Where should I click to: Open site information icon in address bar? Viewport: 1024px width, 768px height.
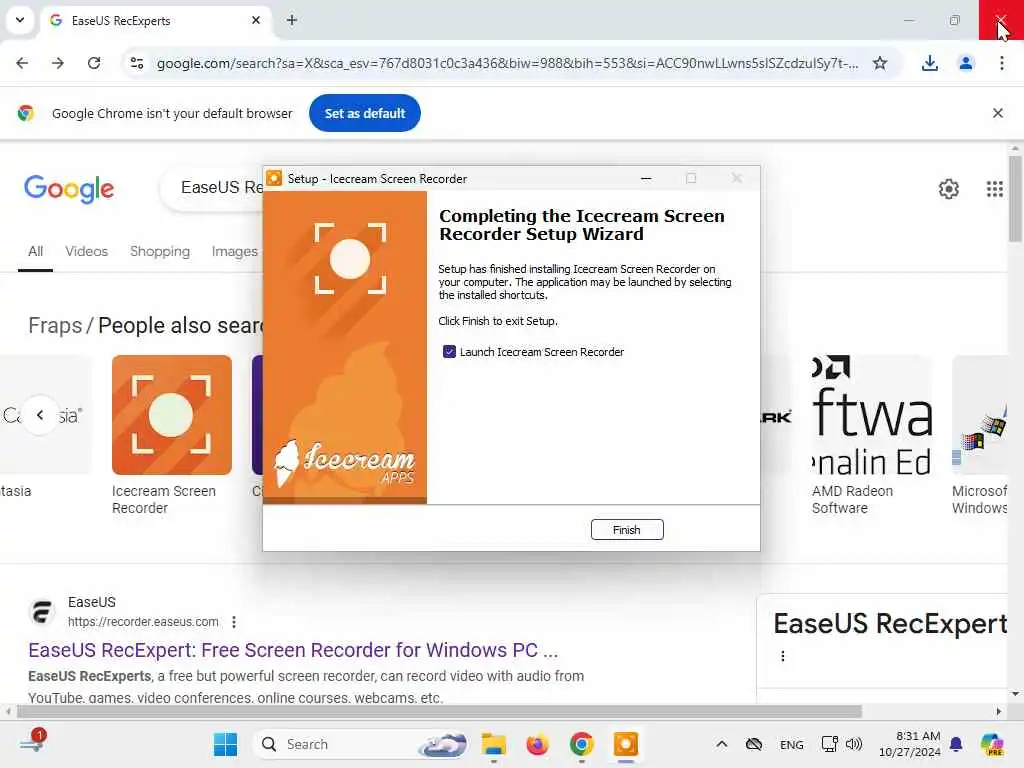click(x=137, y=63)
